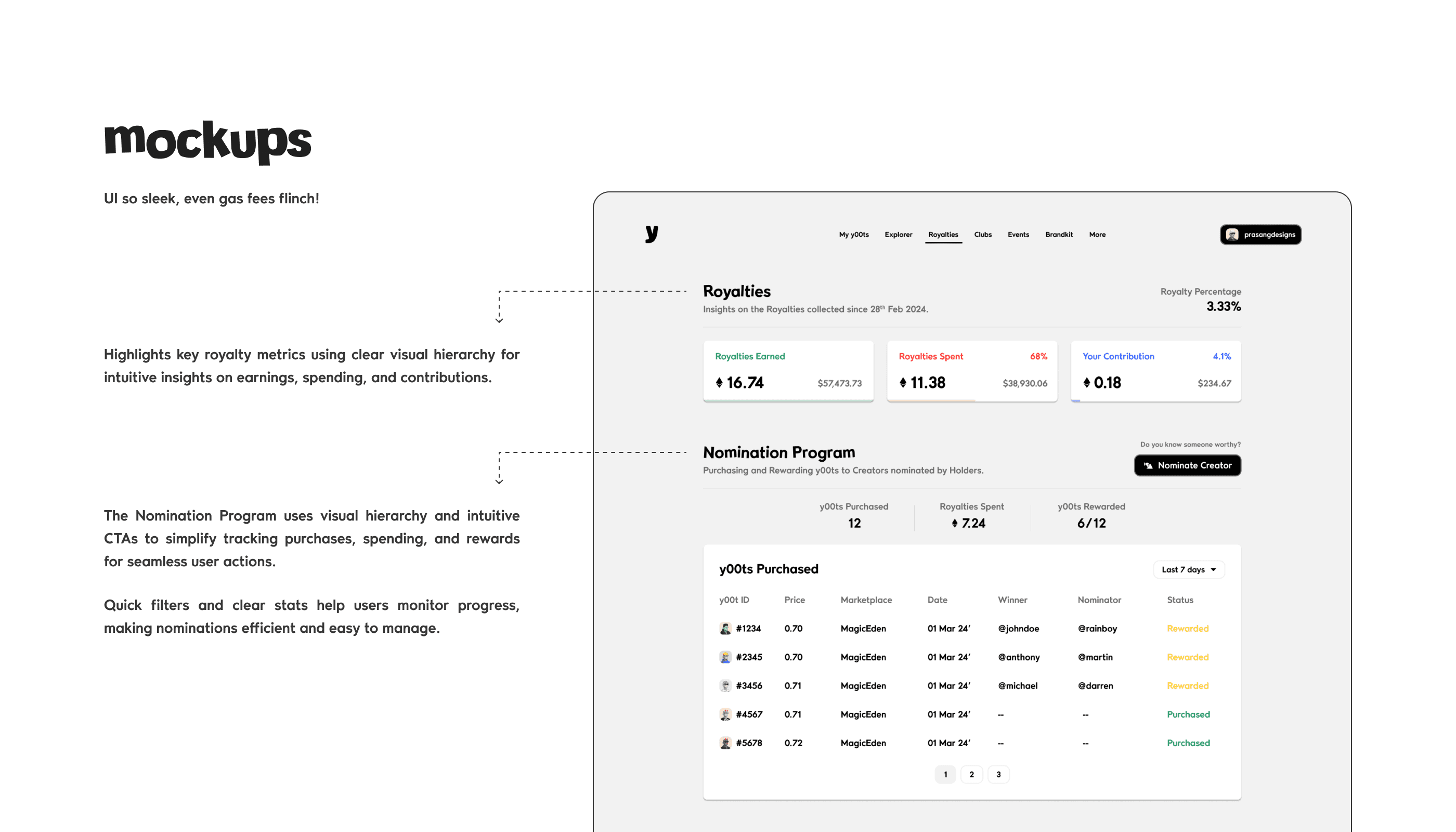
Task: Click the prasangdesigns profile avatar
Action: pyautogui.click(x=1232, y=235)
